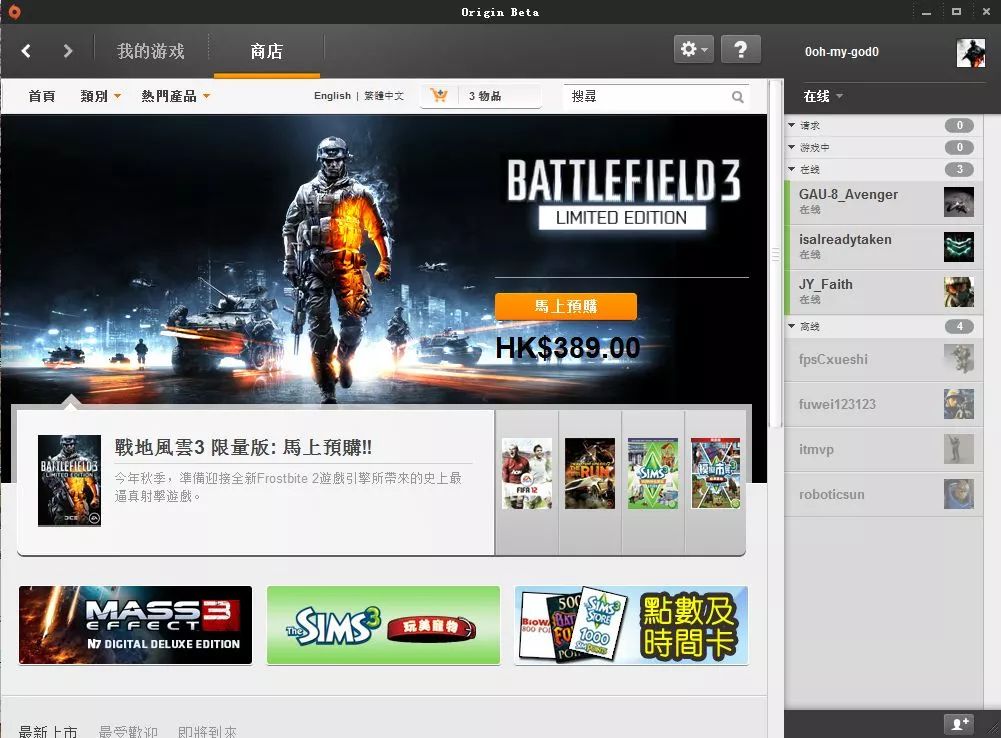Click the forward navigation arrow
1001x738 pixels.
click(67, 49)
